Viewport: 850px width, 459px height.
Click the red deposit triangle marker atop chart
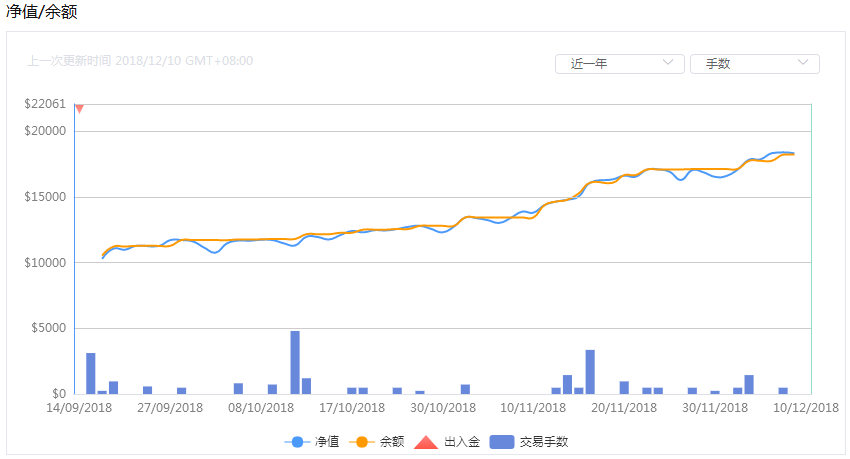point(79,108)
